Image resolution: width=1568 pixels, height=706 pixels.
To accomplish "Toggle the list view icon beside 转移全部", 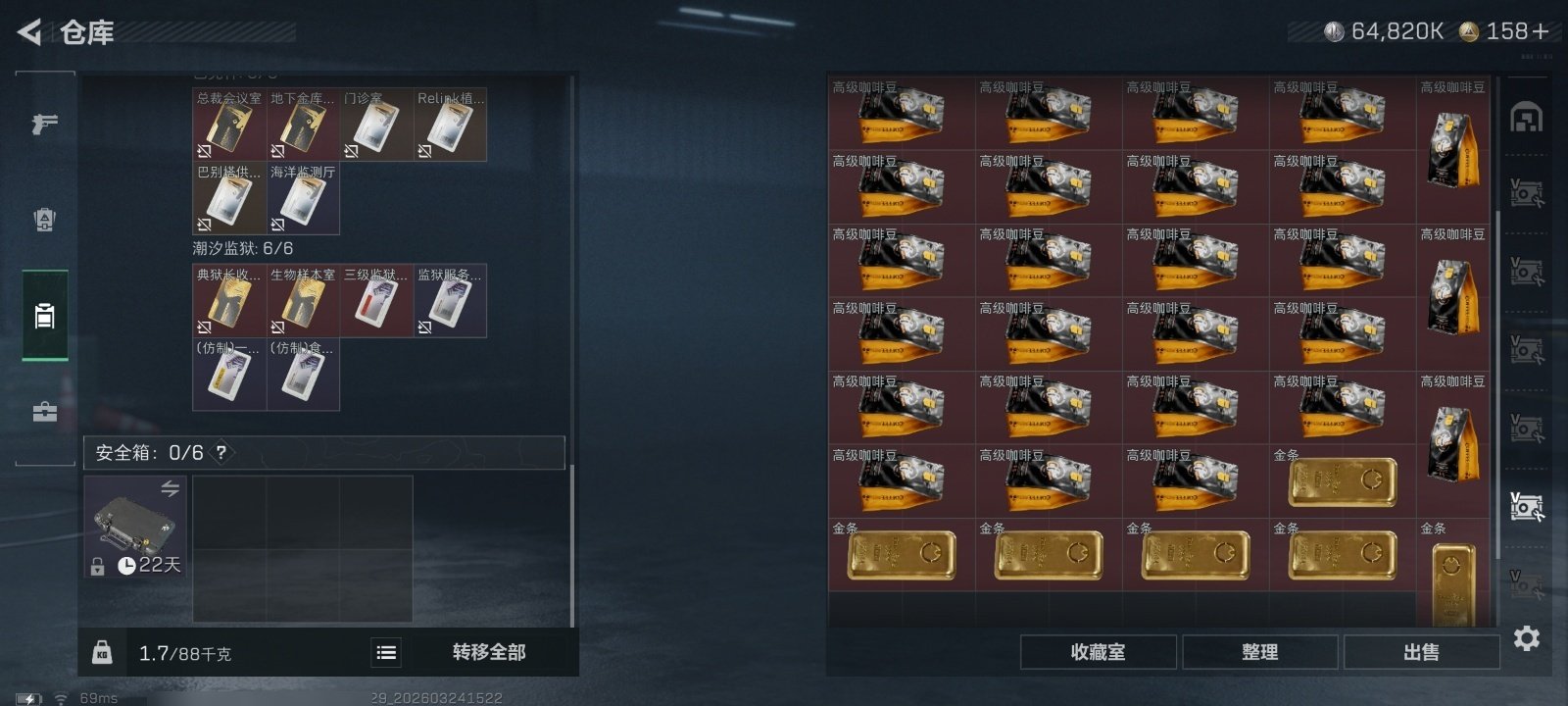I will click(x=386, y=652).
